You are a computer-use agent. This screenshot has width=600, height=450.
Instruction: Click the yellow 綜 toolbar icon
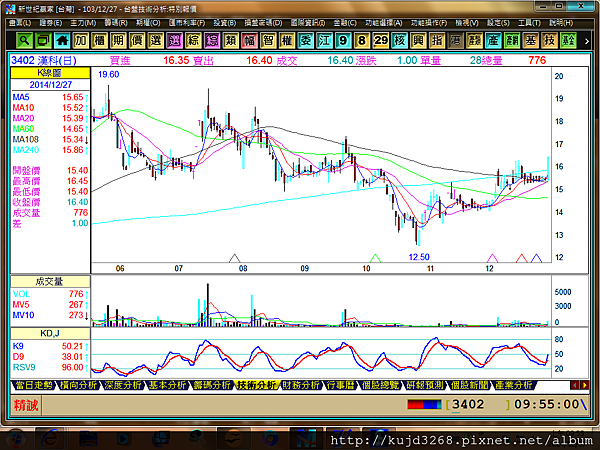tap(193, 40)
